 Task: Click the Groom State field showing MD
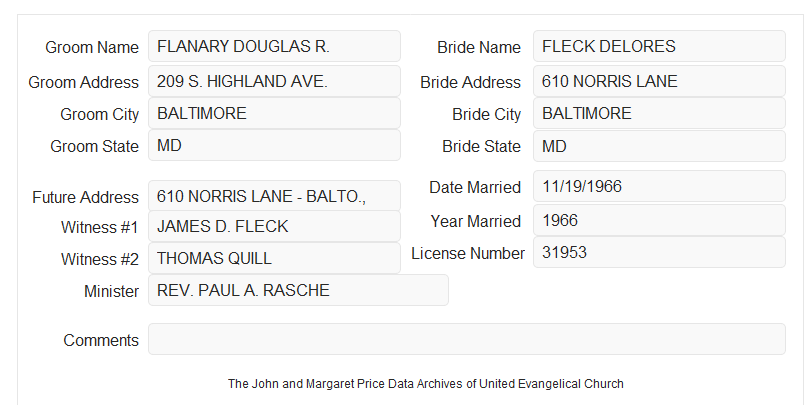point(274,145)
